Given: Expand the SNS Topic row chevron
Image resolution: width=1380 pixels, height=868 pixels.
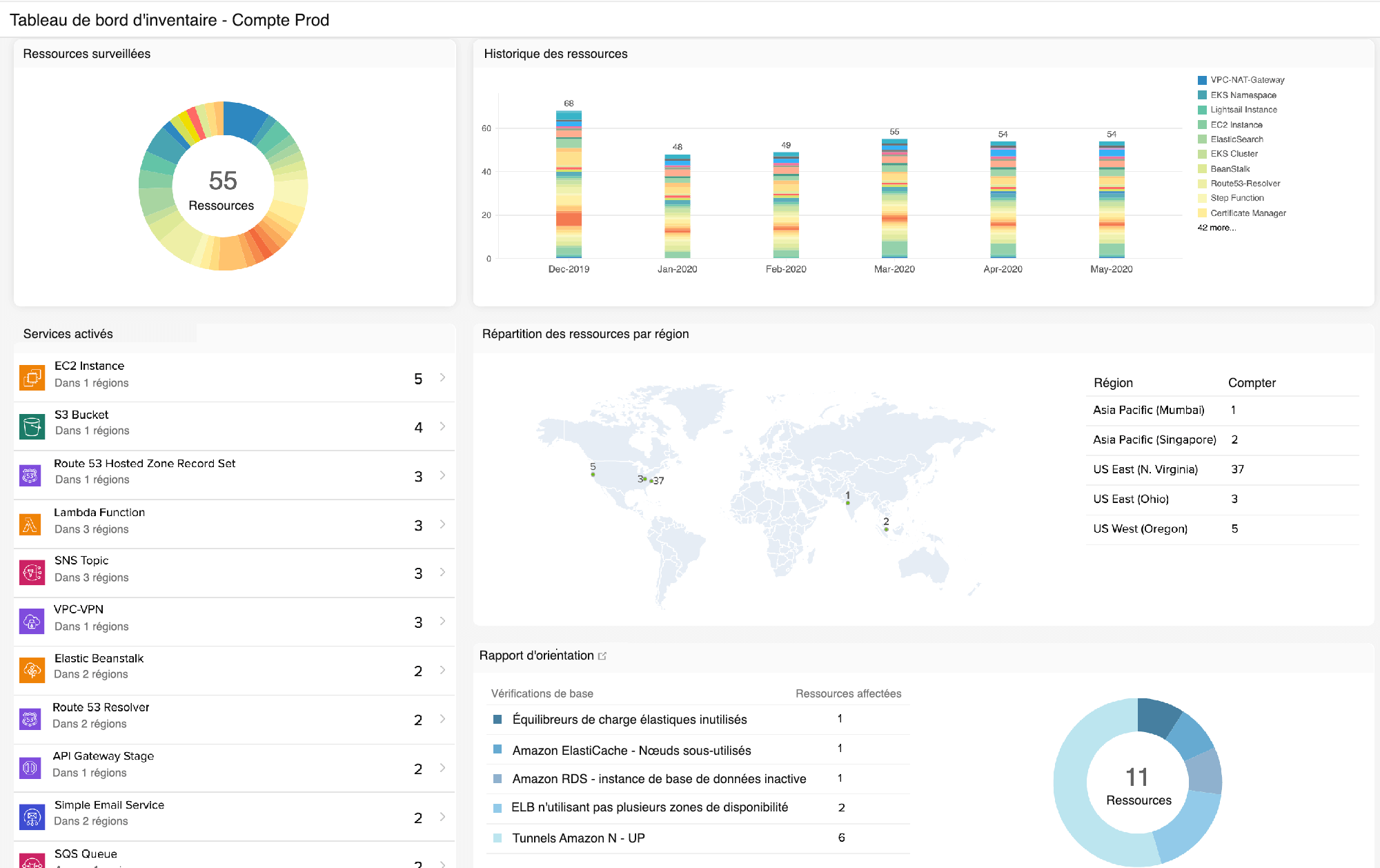Looking at the screenshot, I should click(442, 573).
